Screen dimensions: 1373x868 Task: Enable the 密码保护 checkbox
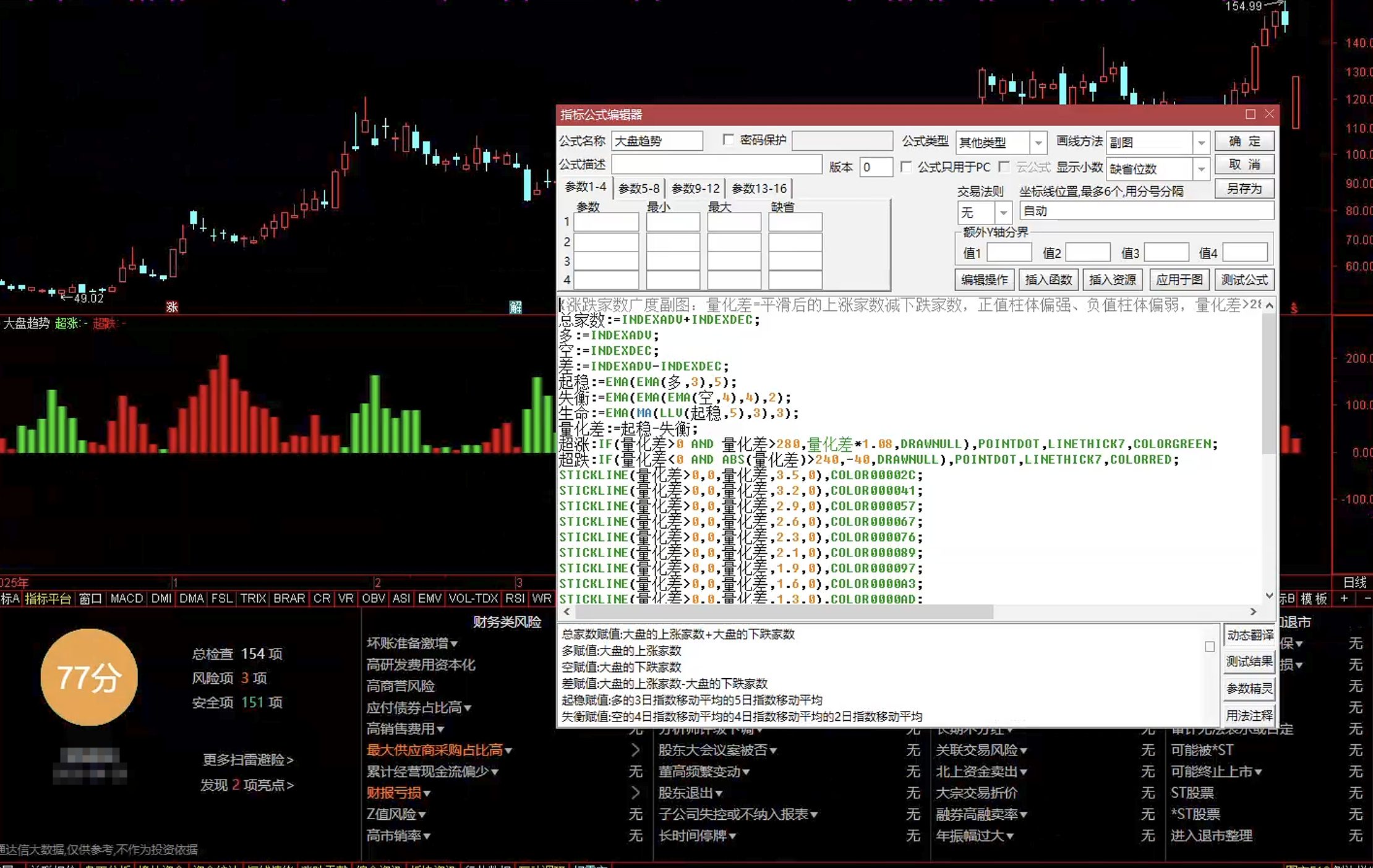pyautogui.click(x=729, y=140)
